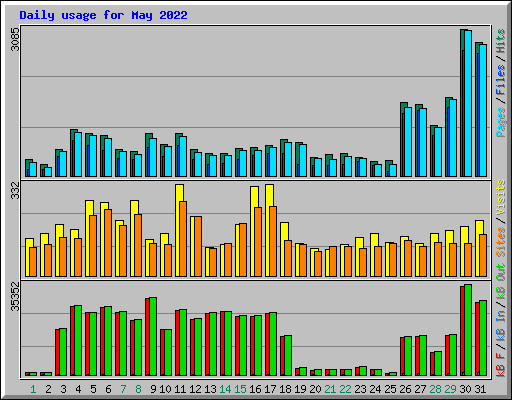Click the day 18 label on the x-axis
This screenshot has width=512, height=400.
[285, 389]
